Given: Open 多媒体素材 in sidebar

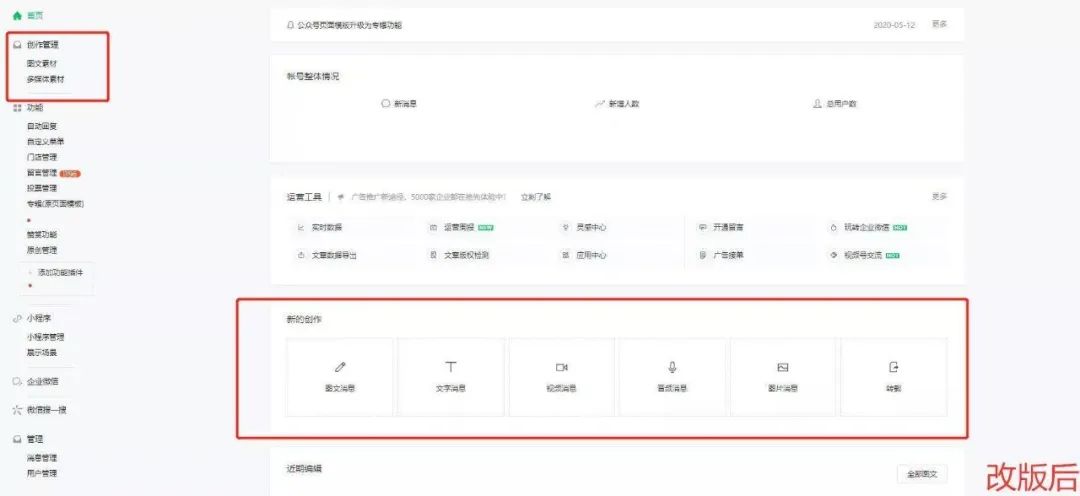Looking at the screenshot, I should coord(45,79).
